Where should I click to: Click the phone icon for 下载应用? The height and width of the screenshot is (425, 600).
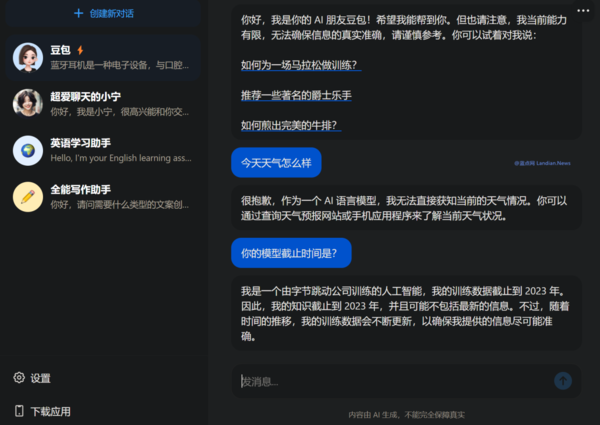pos(19,411)
